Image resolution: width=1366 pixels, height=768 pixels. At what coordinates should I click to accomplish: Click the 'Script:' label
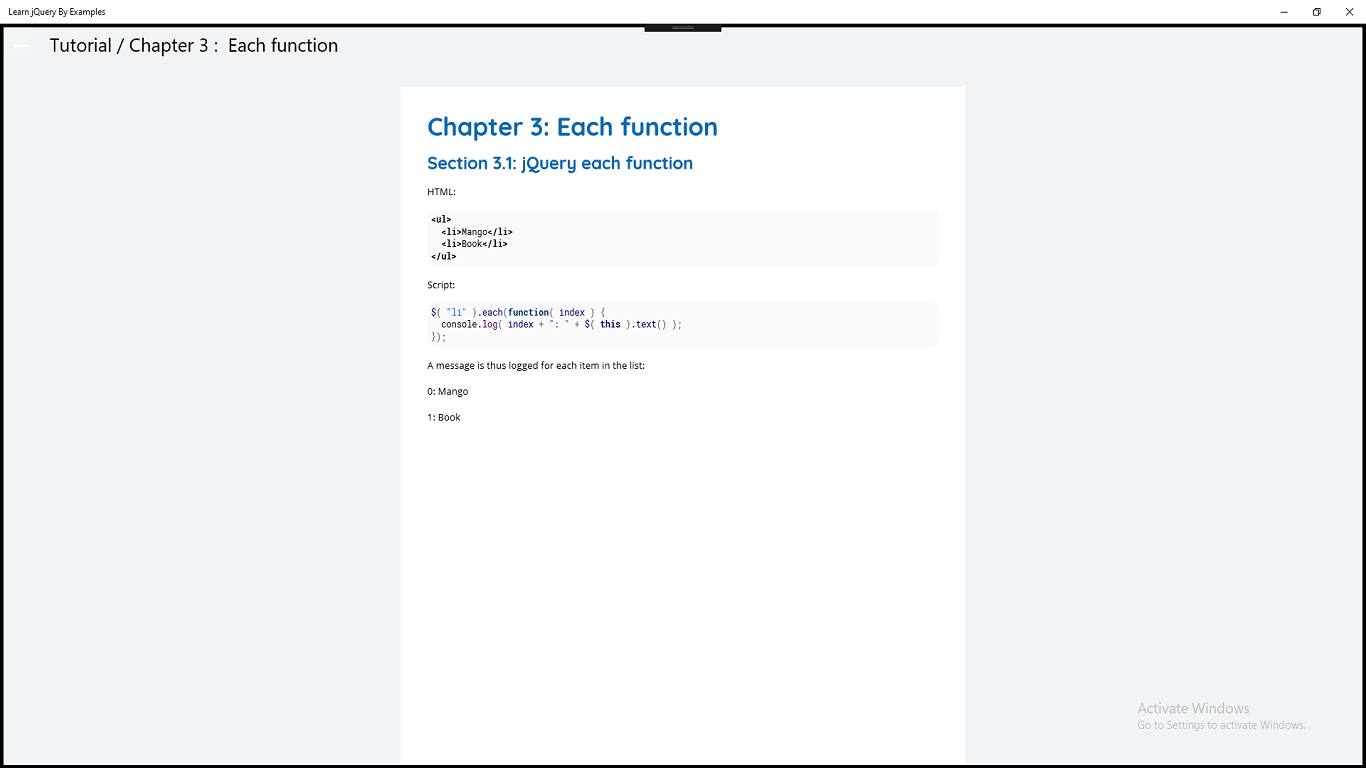coord(441,285)
